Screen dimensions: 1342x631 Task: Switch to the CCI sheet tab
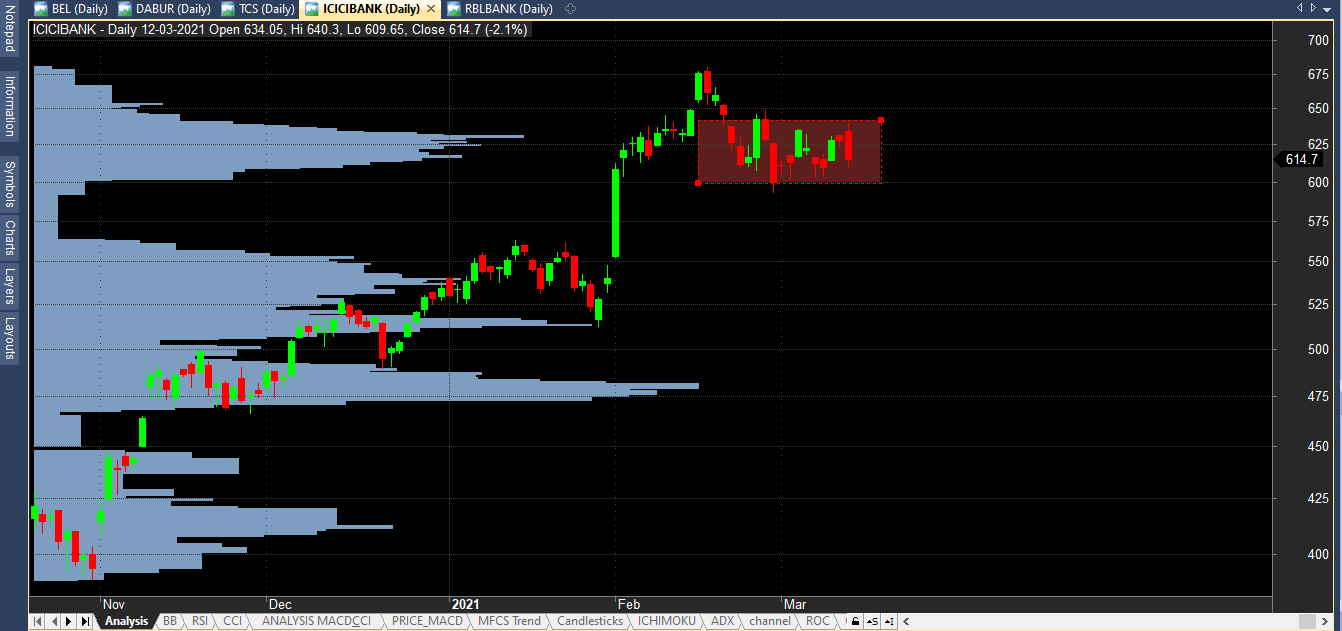click(x=232, y=621)
